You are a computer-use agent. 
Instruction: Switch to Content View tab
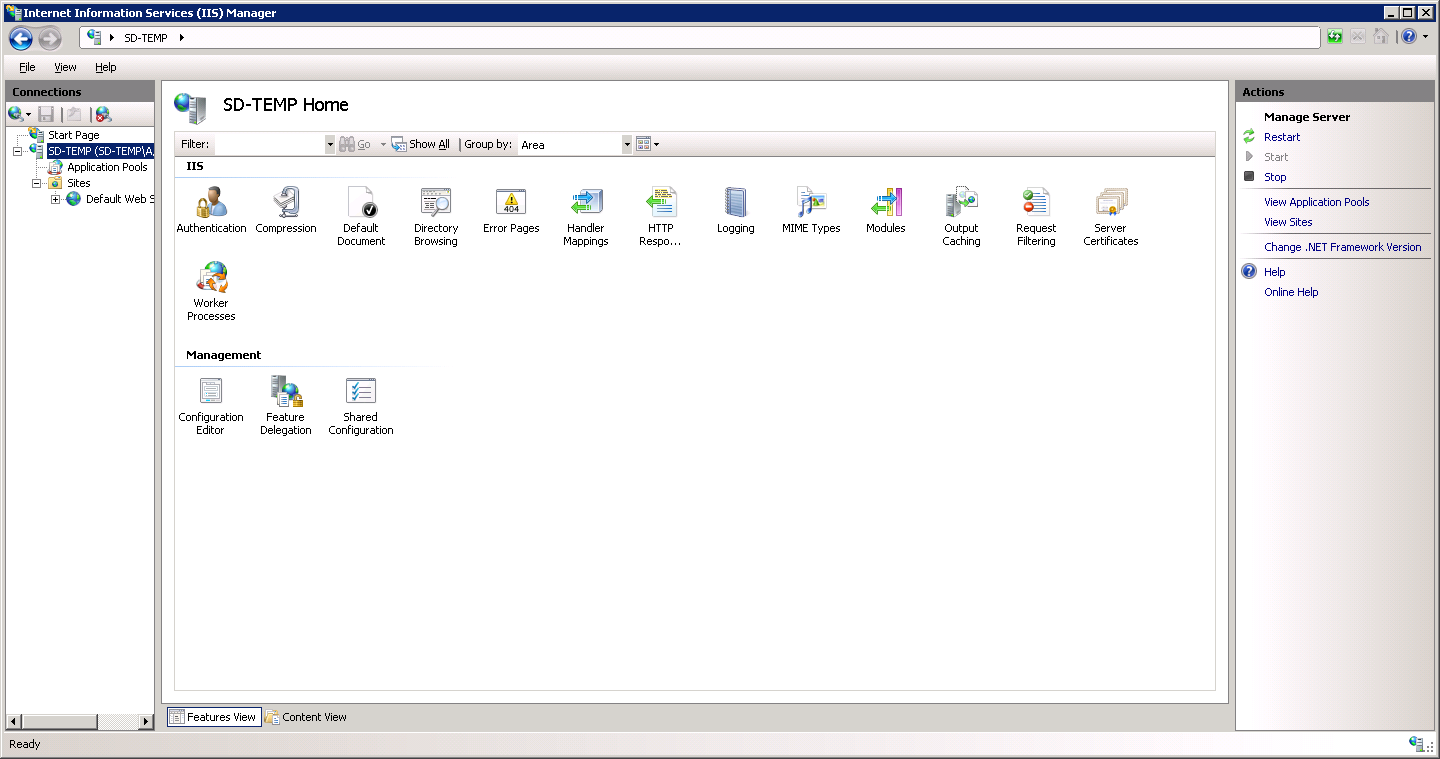[306, 717]
